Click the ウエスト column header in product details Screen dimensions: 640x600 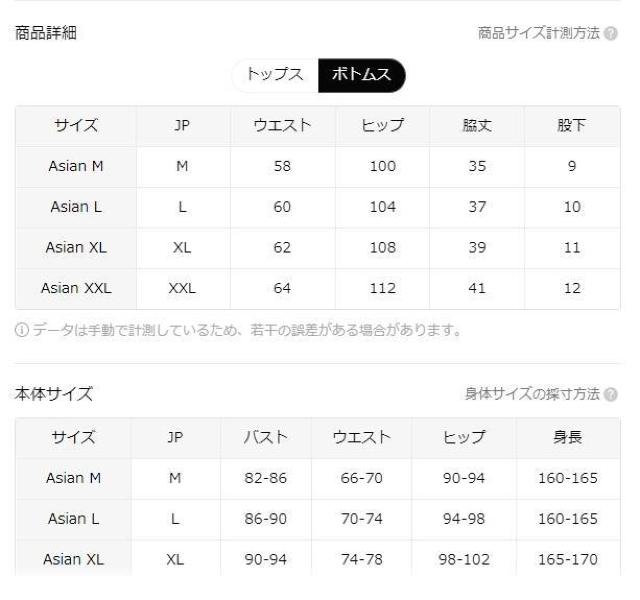coord(282,126)
